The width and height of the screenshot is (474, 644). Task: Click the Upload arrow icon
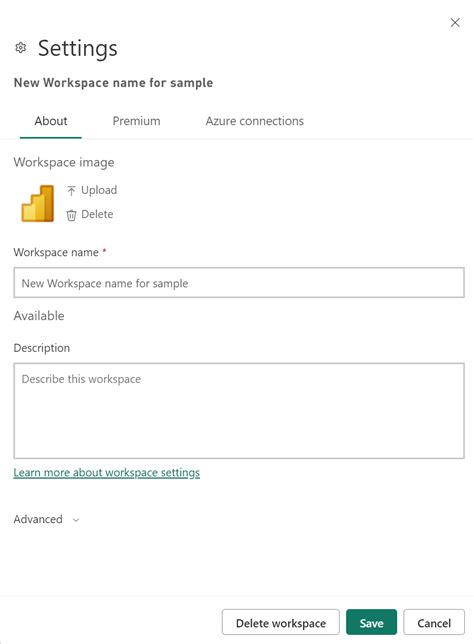pyautogui.click(x=71, y=191)
